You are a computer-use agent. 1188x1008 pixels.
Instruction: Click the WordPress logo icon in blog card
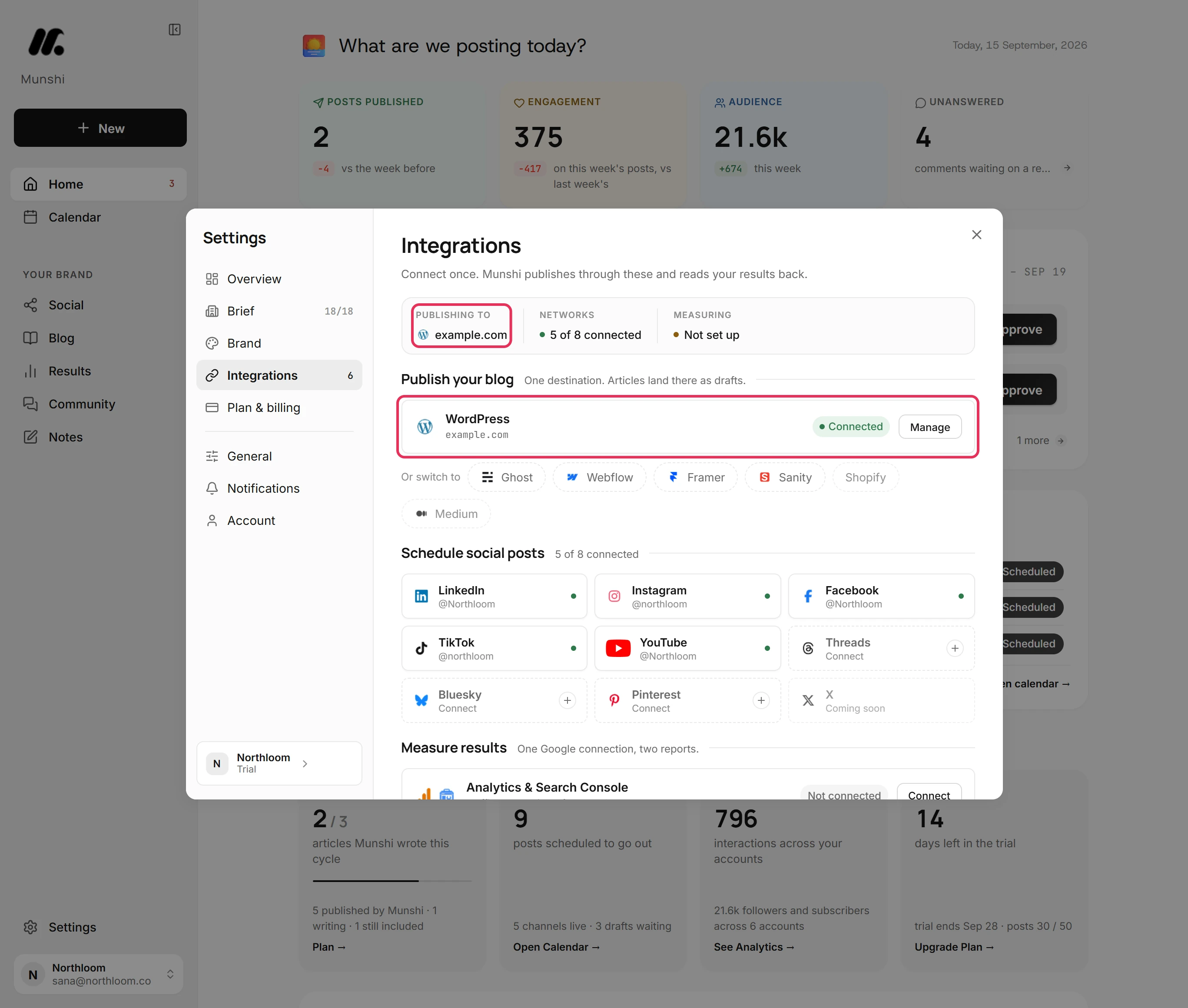(425, 426)
